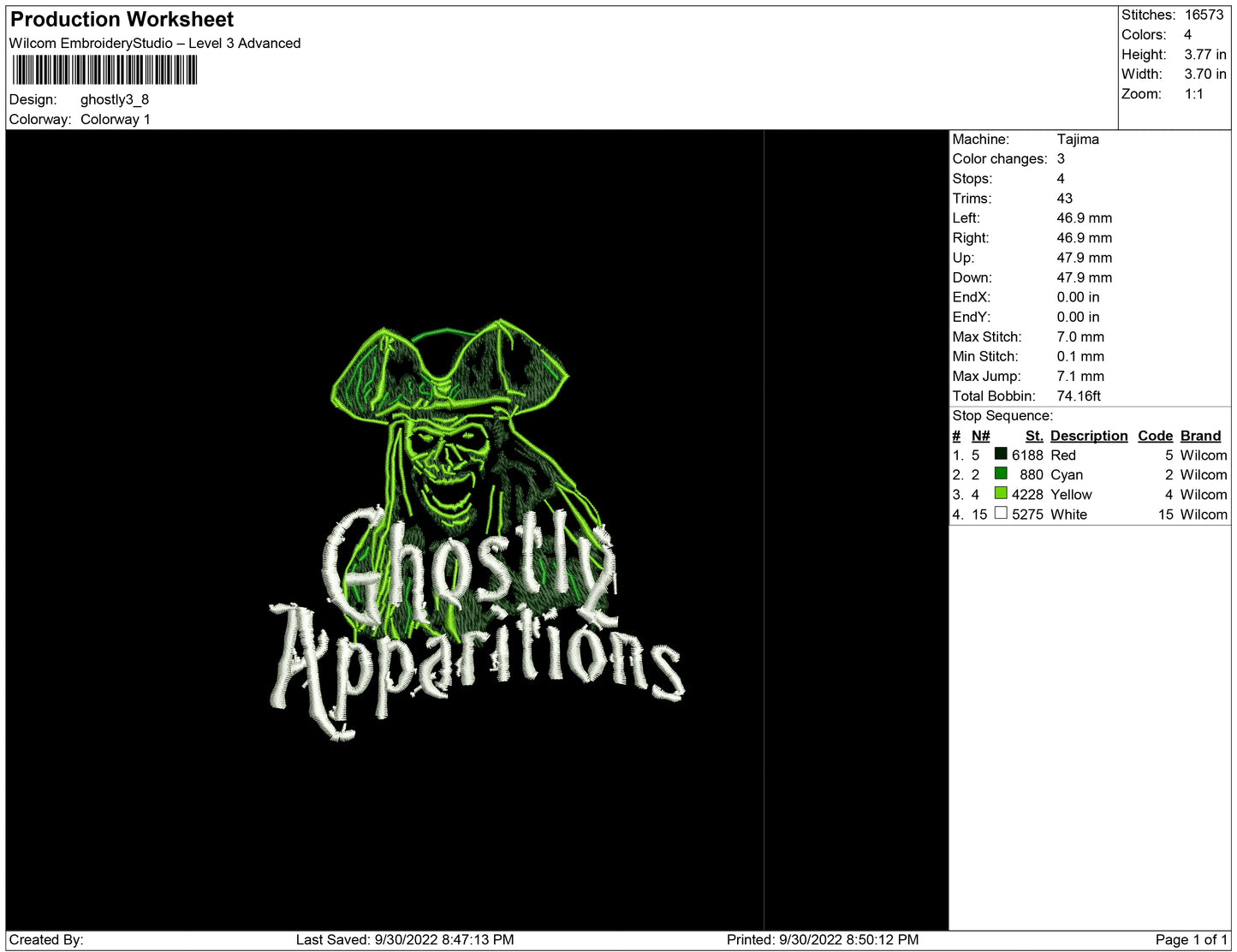Image resolution: width=1237 pixels, height=952 pixels.
Task: Click the Brand column header
Action: tap(1200, 436)
